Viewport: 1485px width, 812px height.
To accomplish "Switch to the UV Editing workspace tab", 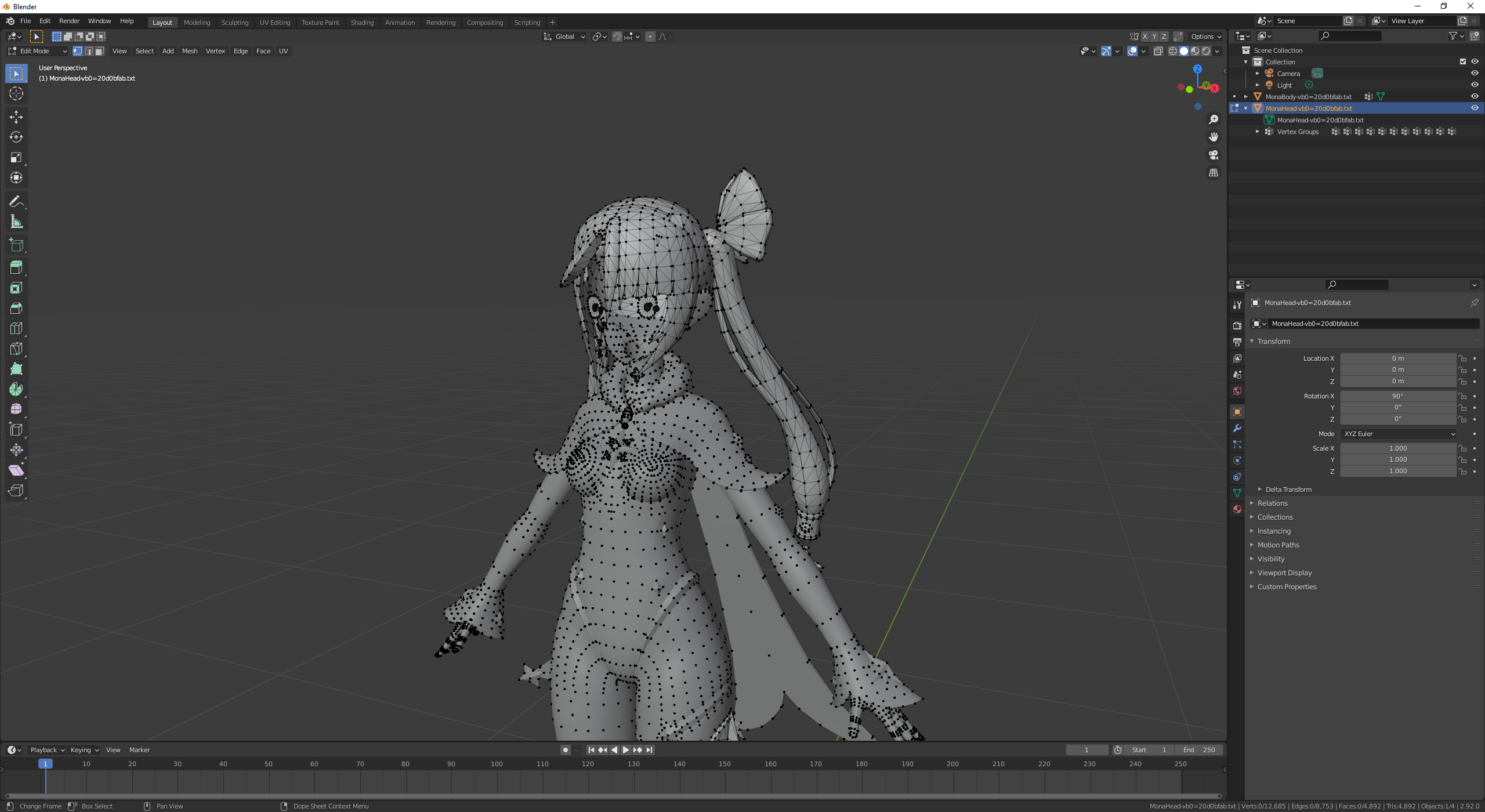I will tap(275, 23).
